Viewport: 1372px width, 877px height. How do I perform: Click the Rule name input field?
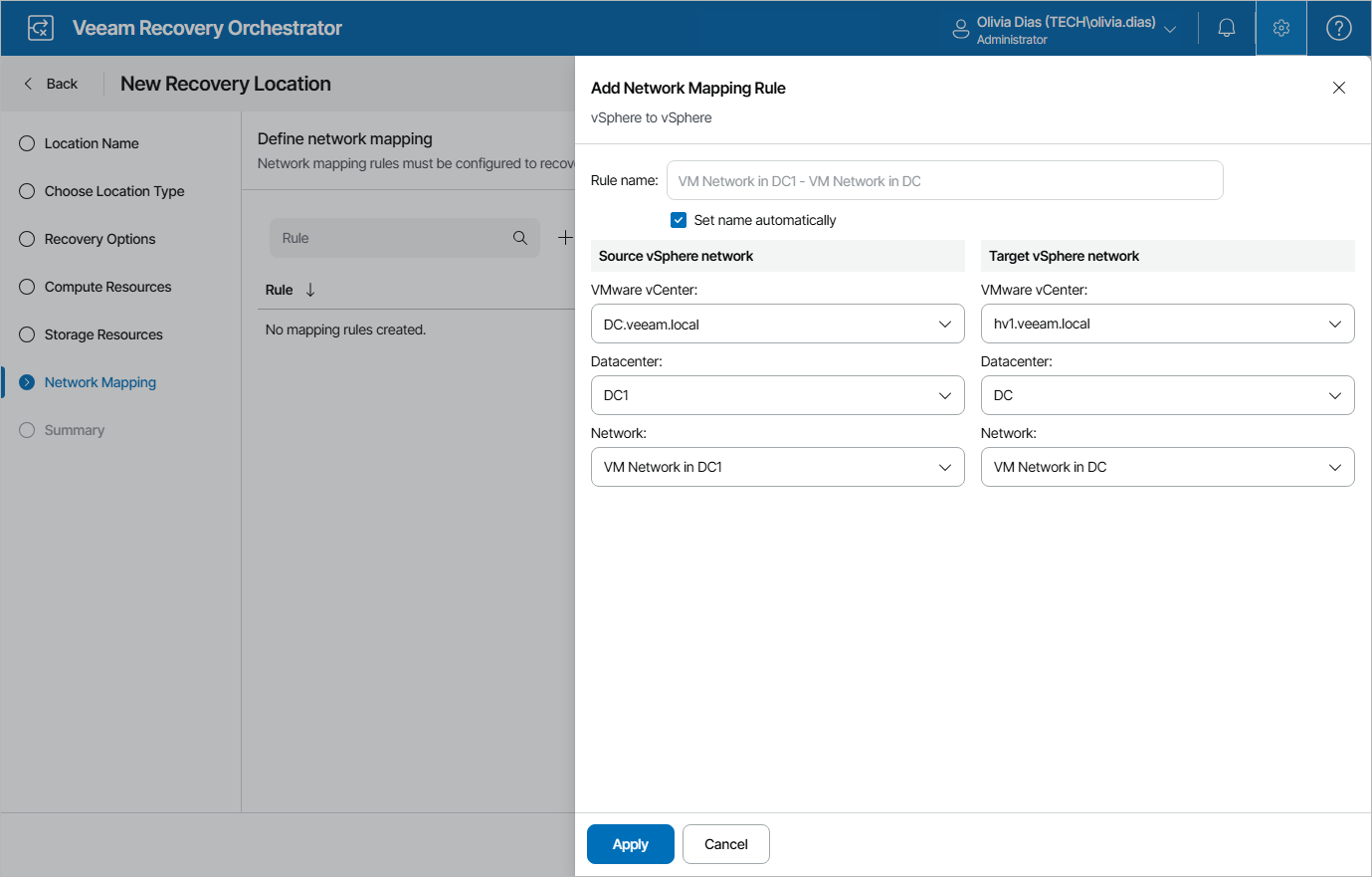point(944,181)
